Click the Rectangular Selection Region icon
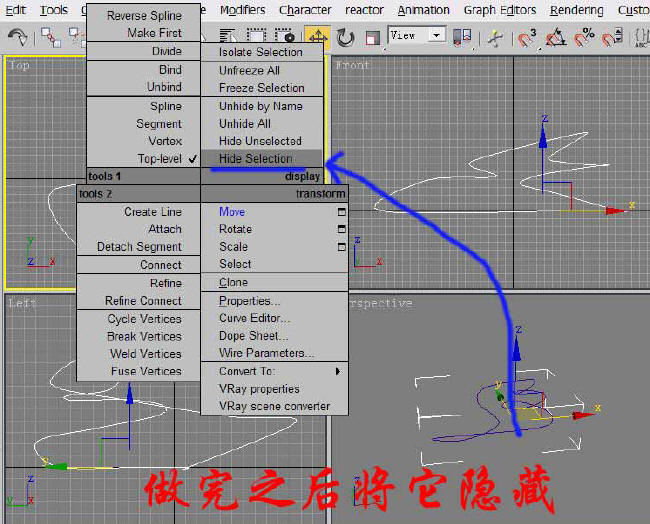 [x=257, y=37]
